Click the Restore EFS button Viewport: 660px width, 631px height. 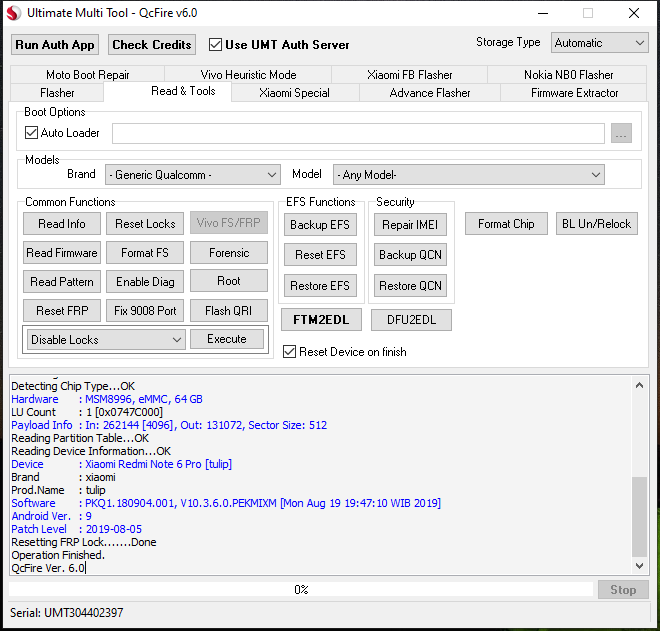[x=320, y=286]
